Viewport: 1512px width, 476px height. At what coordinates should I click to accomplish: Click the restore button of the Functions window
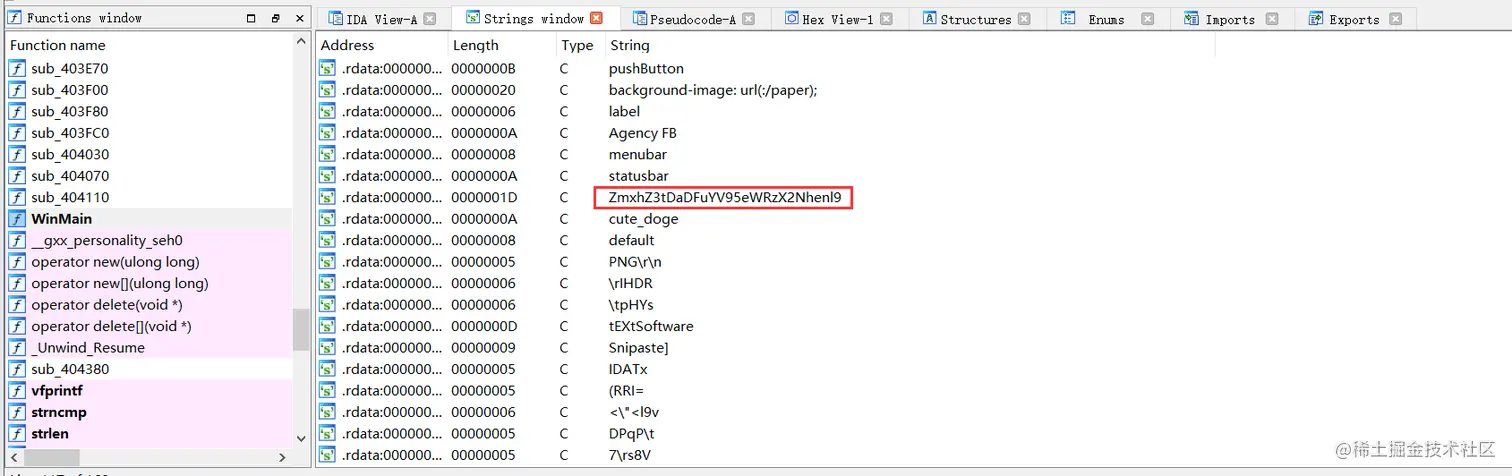276,18
